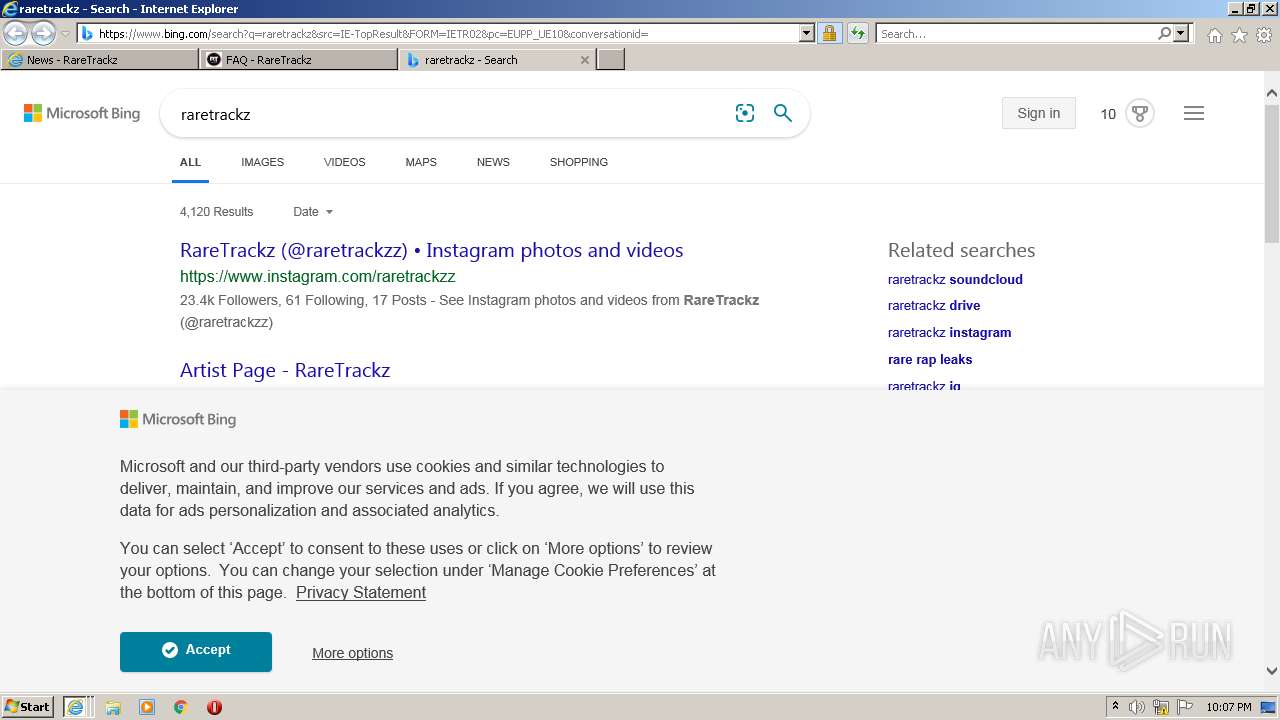Open the IE Home icon
This screenshot has width=1280, height=720.
[x=1214, y=35]
